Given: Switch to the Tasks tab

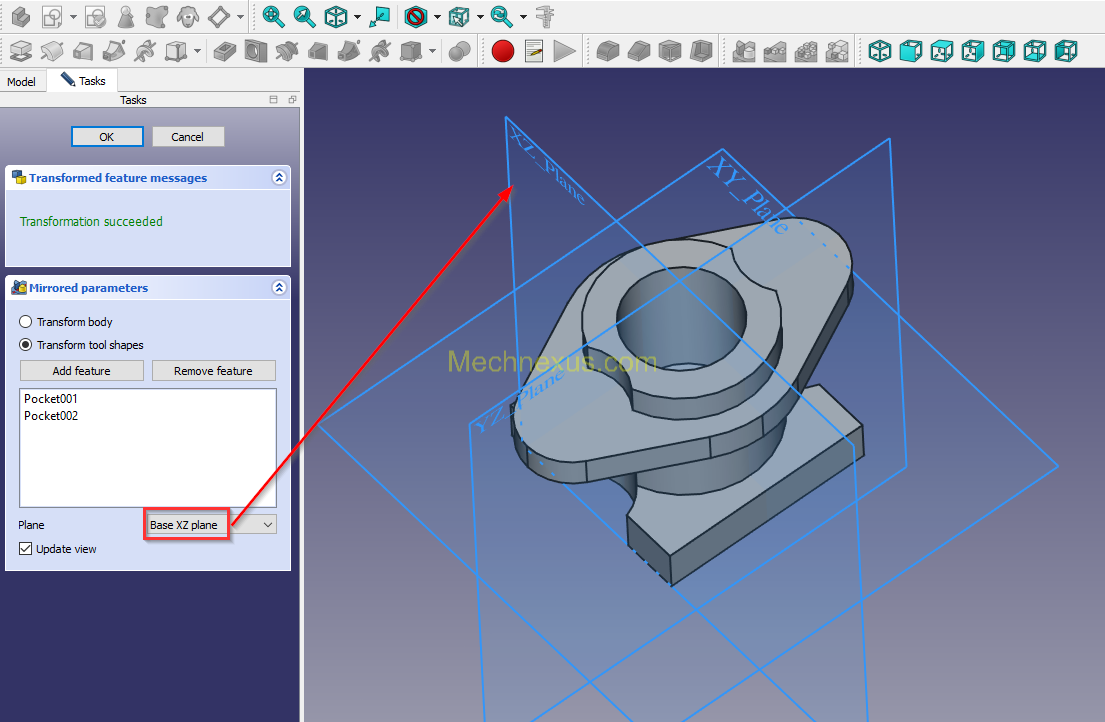Looking at the screenshot, I should click(x=82, y=81).
